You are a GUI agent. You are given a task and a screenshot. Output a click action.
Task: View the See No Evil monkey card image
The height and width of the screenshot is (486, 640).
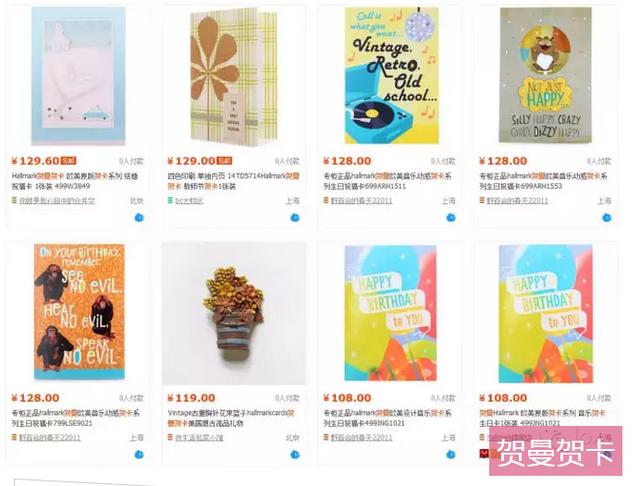click(79, 312)
